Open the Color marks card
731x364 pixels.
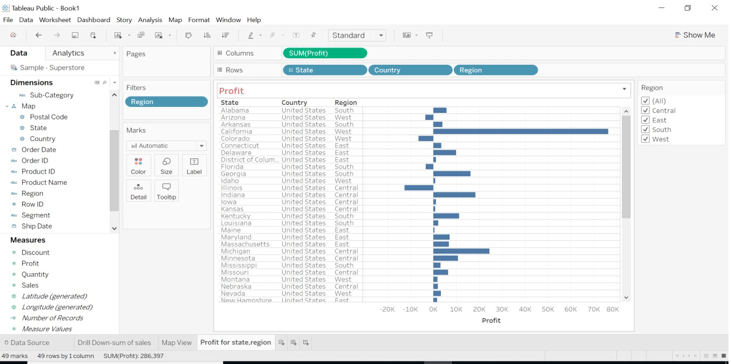138,165
